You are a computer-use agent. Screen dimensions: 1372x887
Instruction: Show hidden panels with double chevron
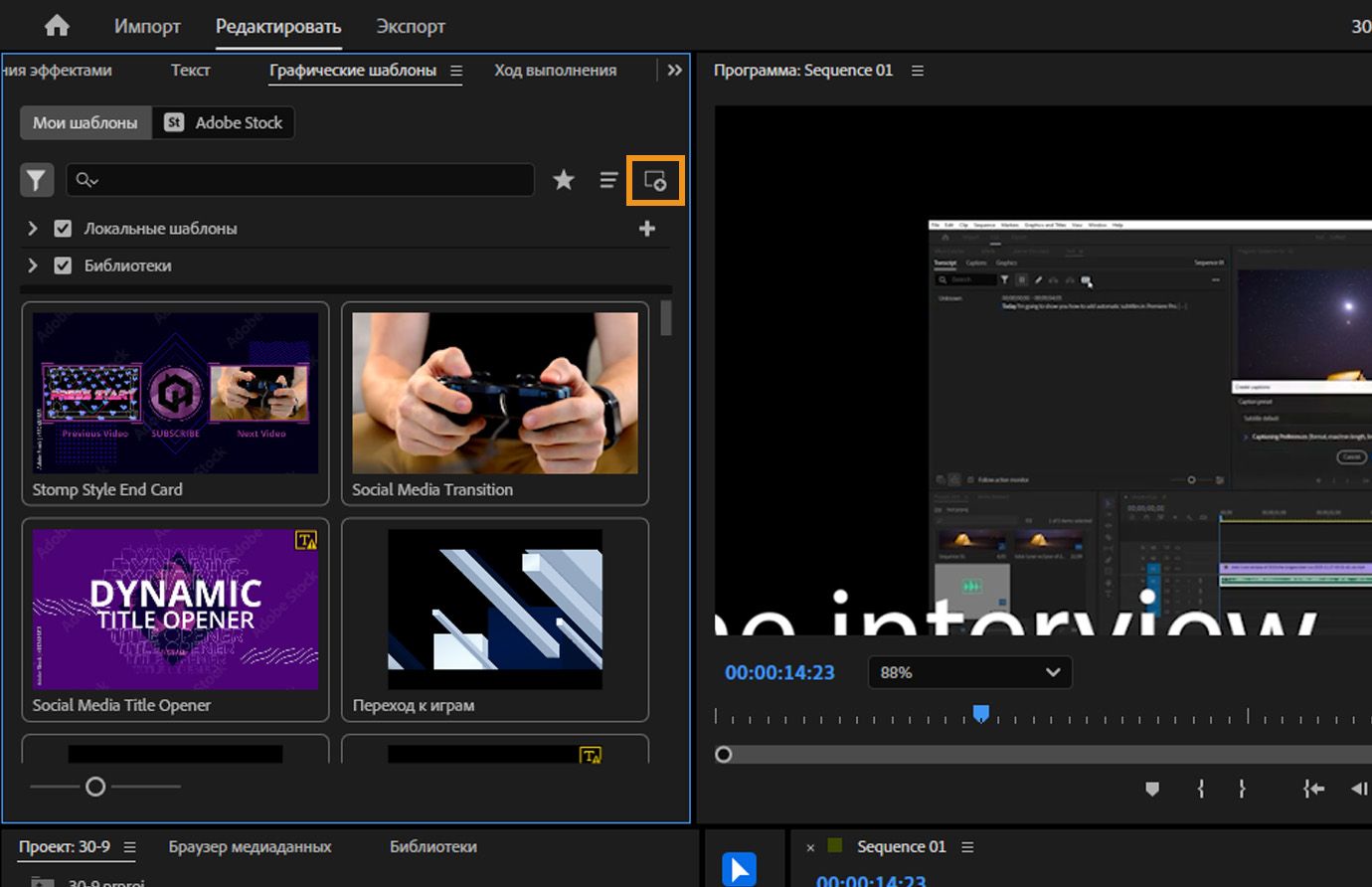[x=675, y=70]
